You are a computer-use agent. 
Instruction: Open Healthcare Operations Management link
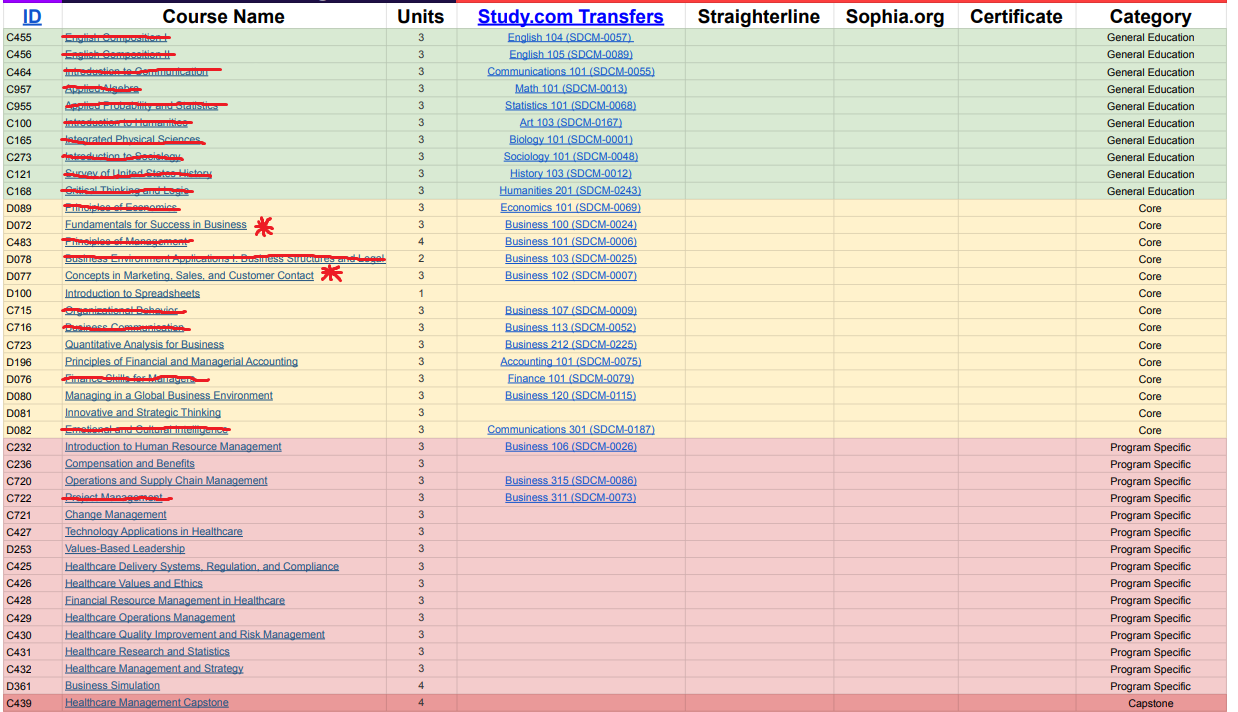[150, 618]
